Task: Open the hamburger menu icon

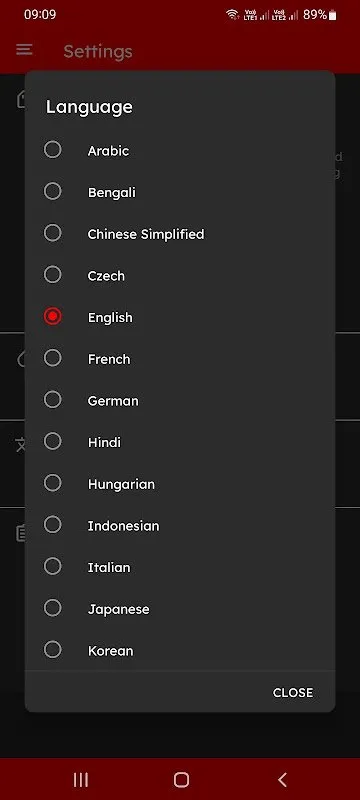Action: pos(24,49)
